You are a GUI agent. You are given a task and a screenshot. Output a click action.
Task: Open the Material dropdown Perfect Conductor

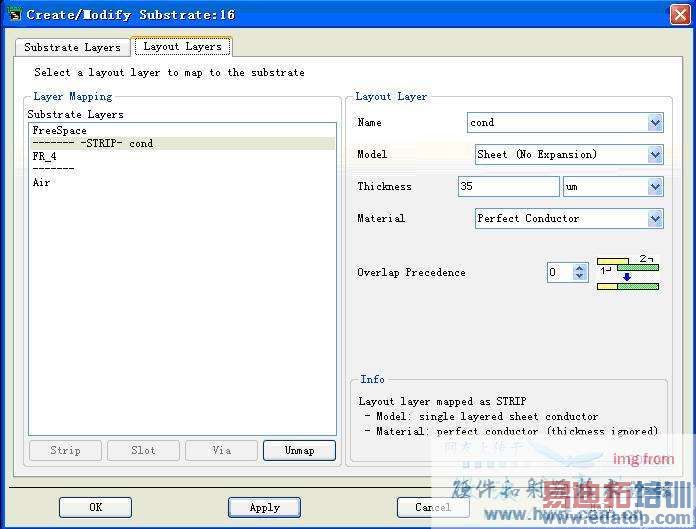pos(569,219)
